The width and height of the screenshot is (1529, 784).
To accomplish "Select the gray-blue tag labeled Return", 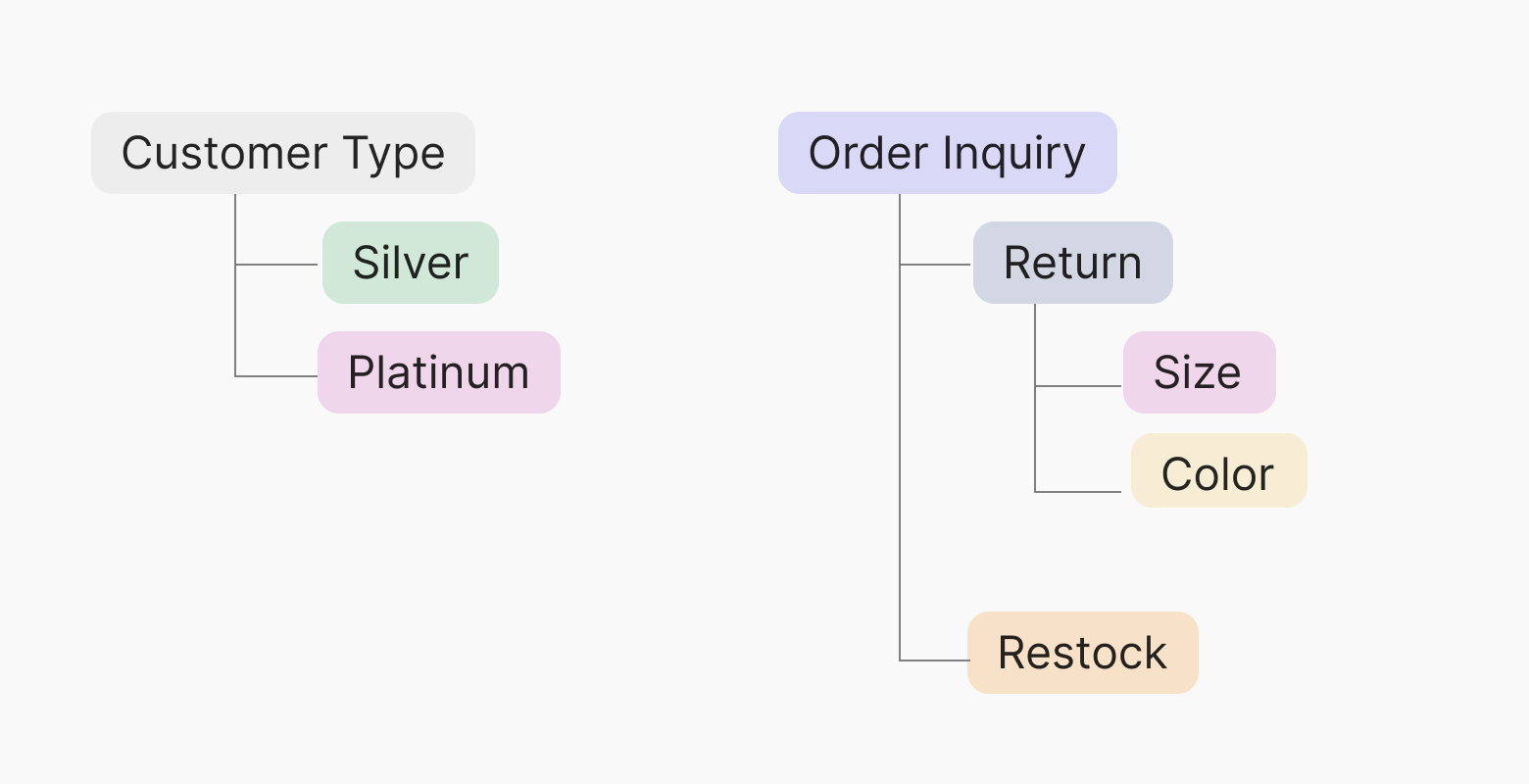I will click(x=1072, y=263).
